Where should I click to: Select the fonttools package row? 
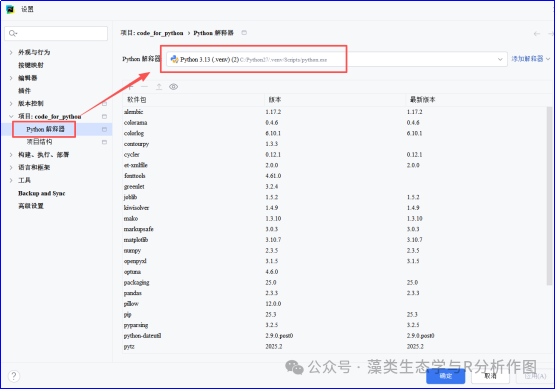coord(334,176)
